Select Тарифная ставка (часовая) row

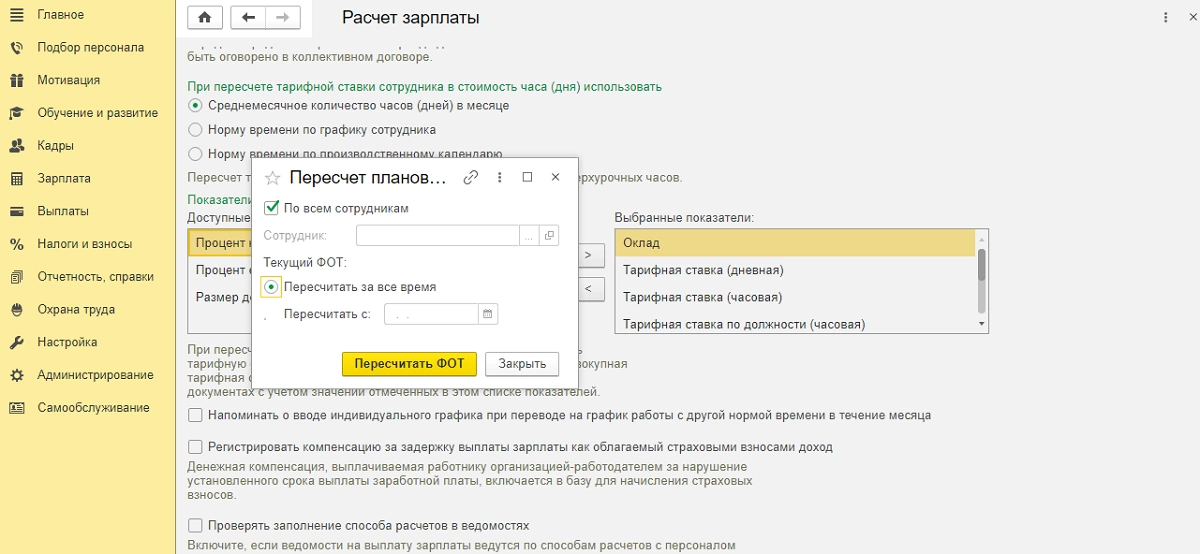click(x=795, y=297)
